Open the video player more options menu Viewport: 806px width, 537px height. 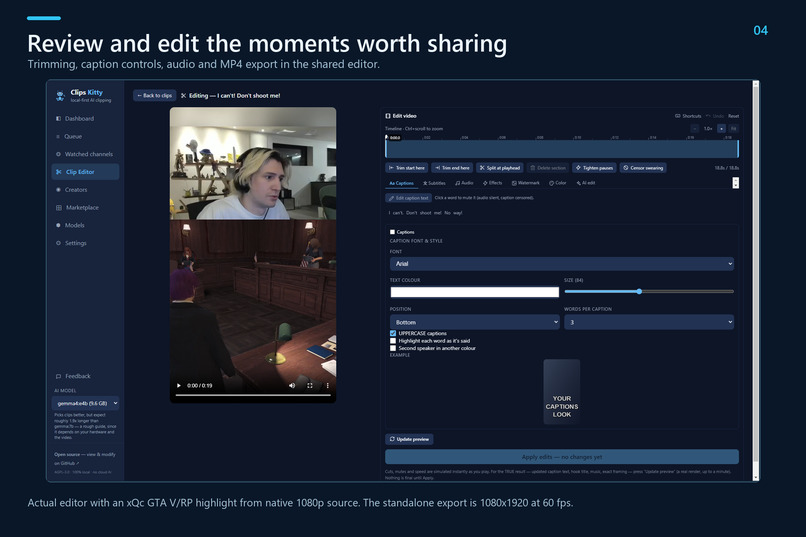[327, 385]
